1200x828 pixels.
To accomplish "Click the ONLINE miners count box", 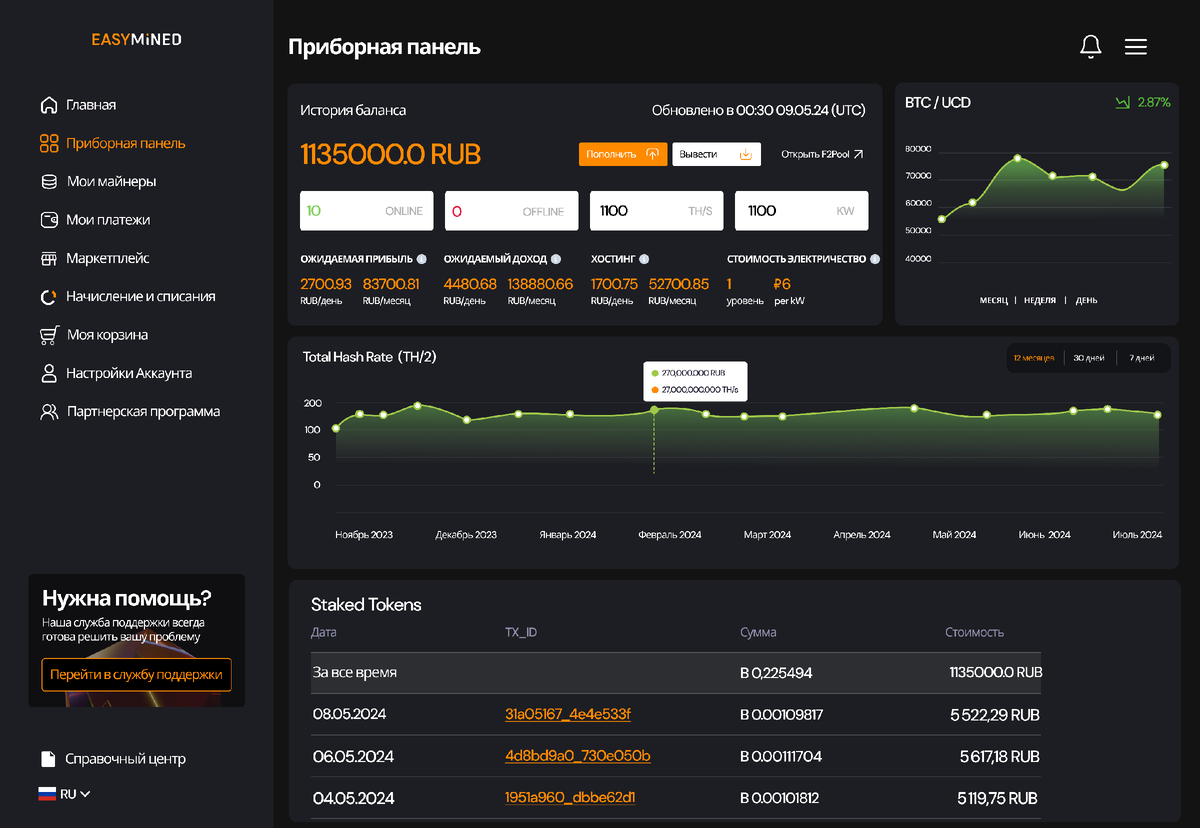I will click(x=367, y=211).
